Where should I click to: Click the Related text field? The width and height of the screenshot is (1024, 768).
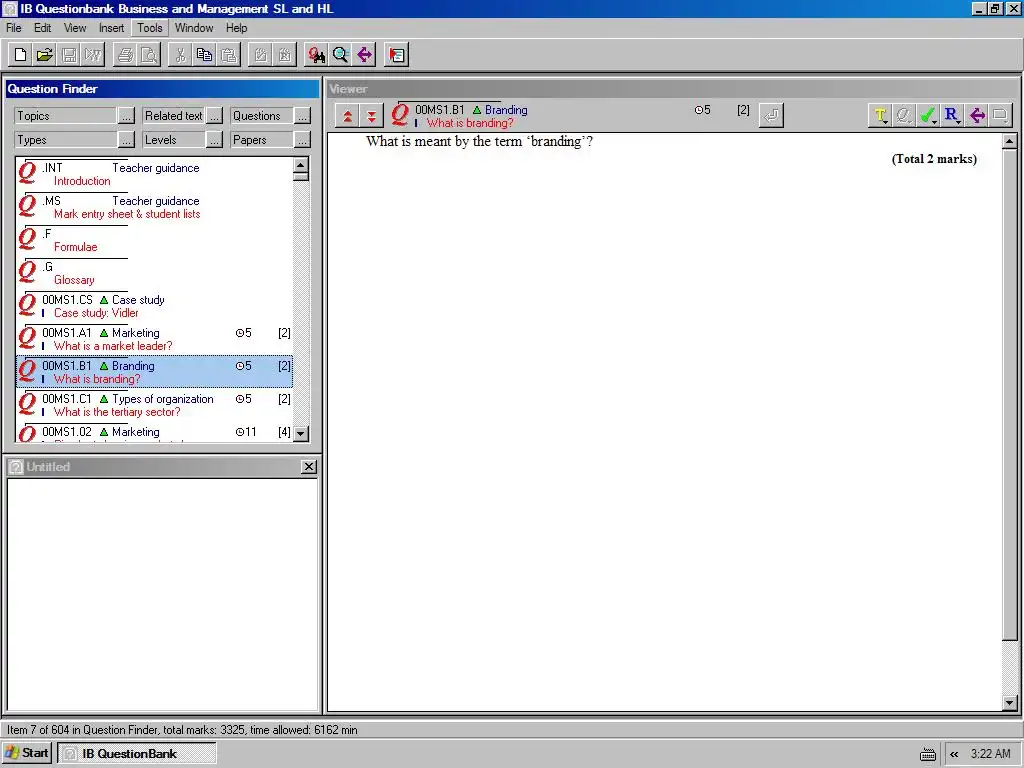174,116
